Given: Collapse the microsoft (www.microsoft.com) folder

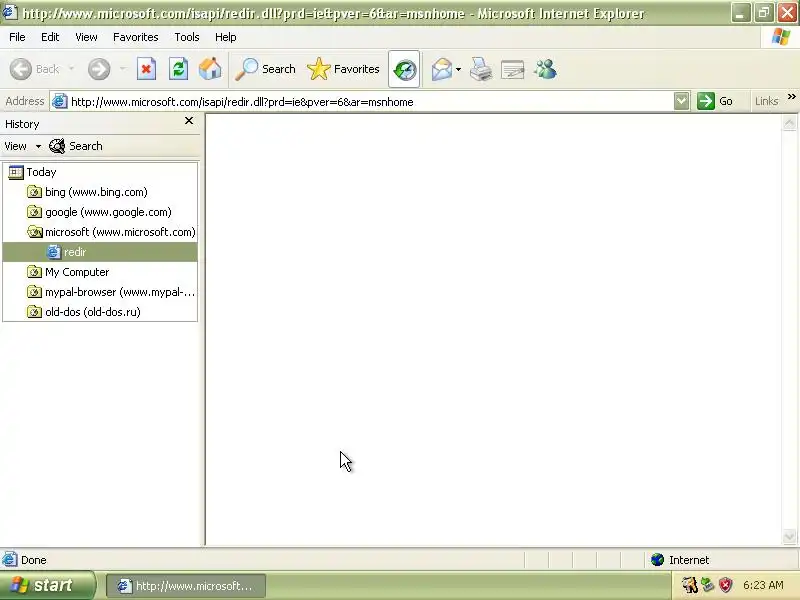Looking at the screenshot, I should pyautogui.click(x=111, y=232).
